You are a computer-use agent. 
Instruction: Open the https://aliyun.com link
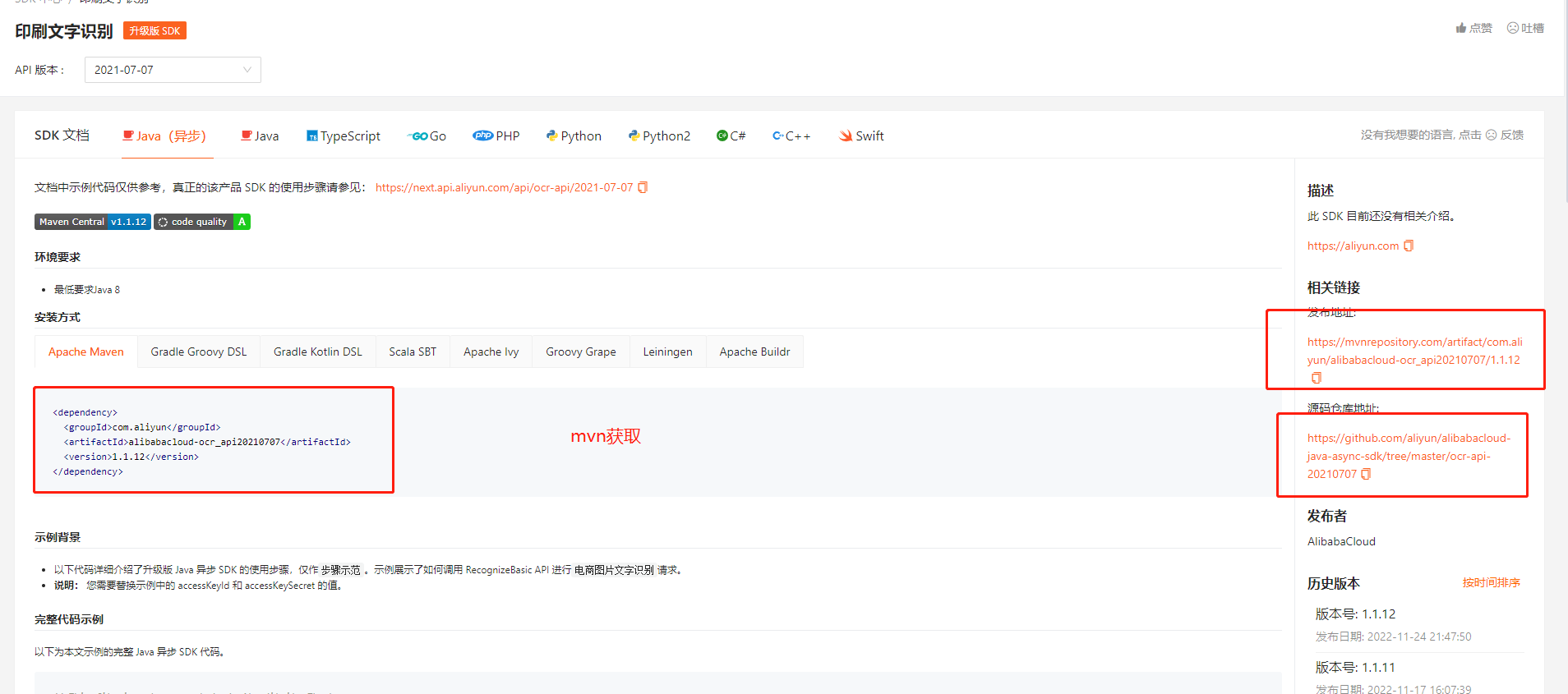pos(1353,246)
